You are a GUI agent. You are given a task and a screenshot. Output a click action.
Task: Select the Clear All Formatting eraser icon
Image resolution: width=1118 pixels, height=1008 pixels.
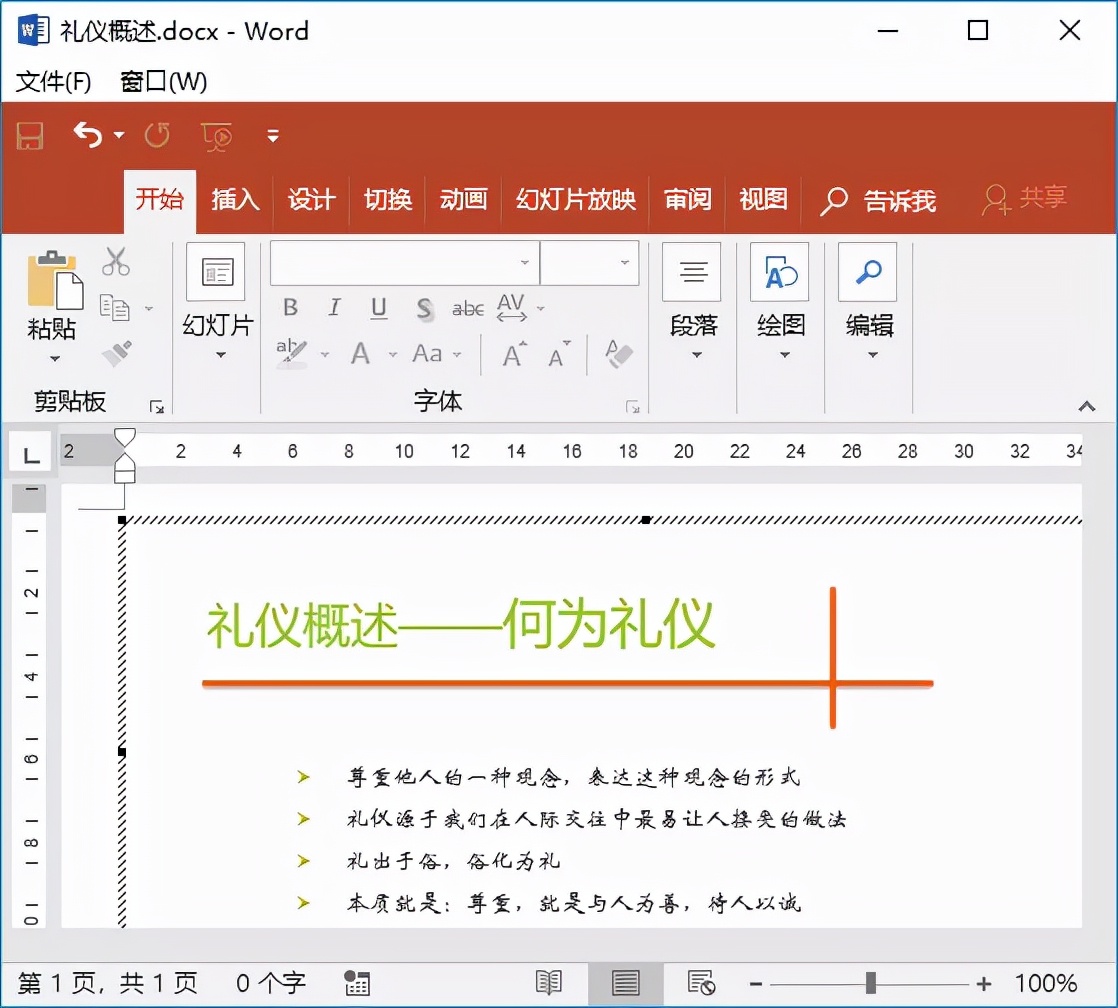[617, 355]
